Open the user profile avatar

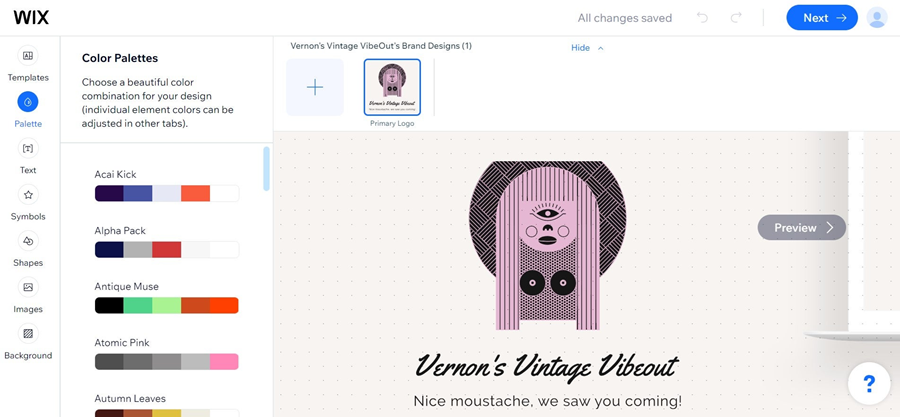click(876, 18)
